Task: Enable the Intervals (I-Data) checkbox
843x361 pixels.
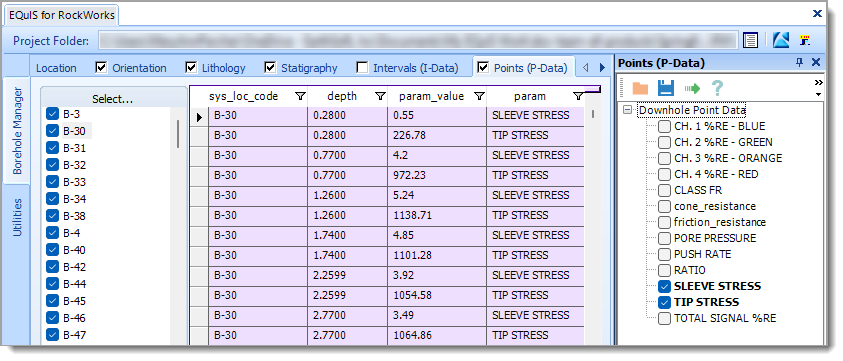Action: point(362,67)
